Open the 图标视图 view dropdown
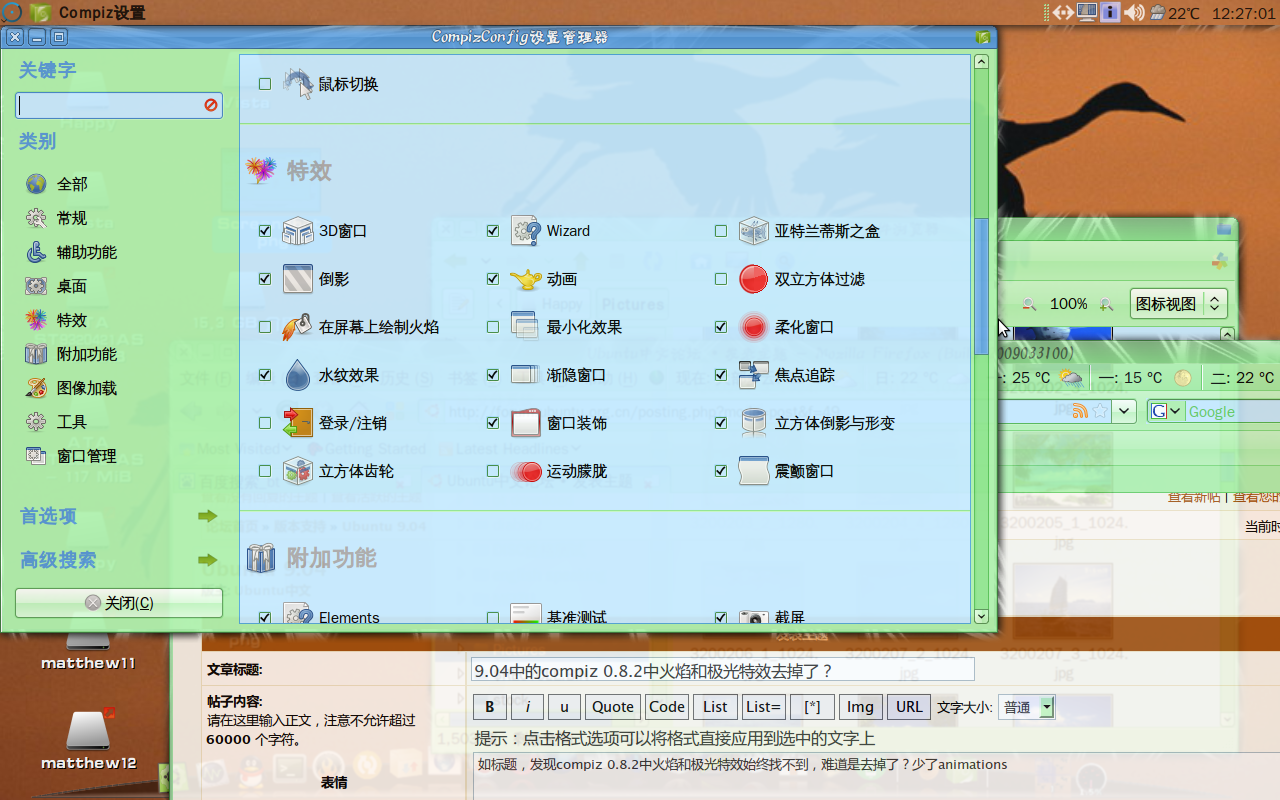This screenshot has height=800, width=1280. tap(1179, 303)
